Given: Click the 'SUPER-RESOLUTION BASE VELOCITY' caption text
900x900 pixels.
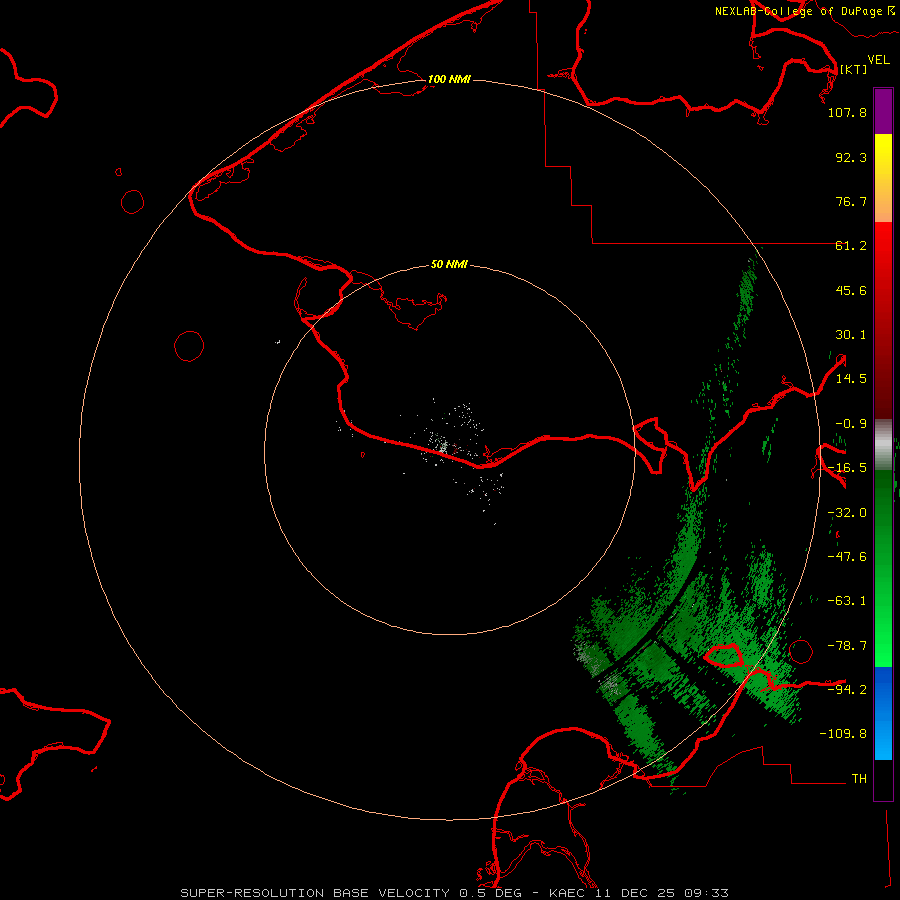Looking at the screenshot, I should click(x=315, y=893).
